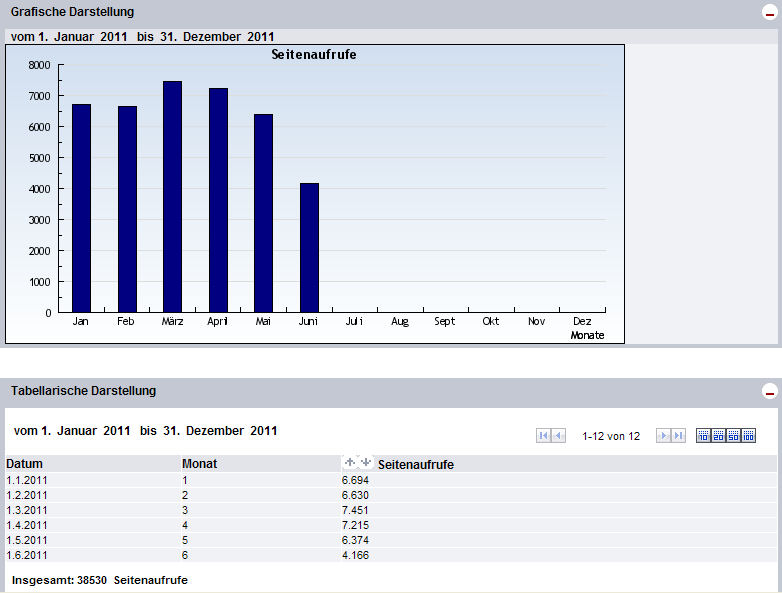This screenshot has width=782, height=593.
Task: Show 10 rows per page
Action: (x=703, y=436)
